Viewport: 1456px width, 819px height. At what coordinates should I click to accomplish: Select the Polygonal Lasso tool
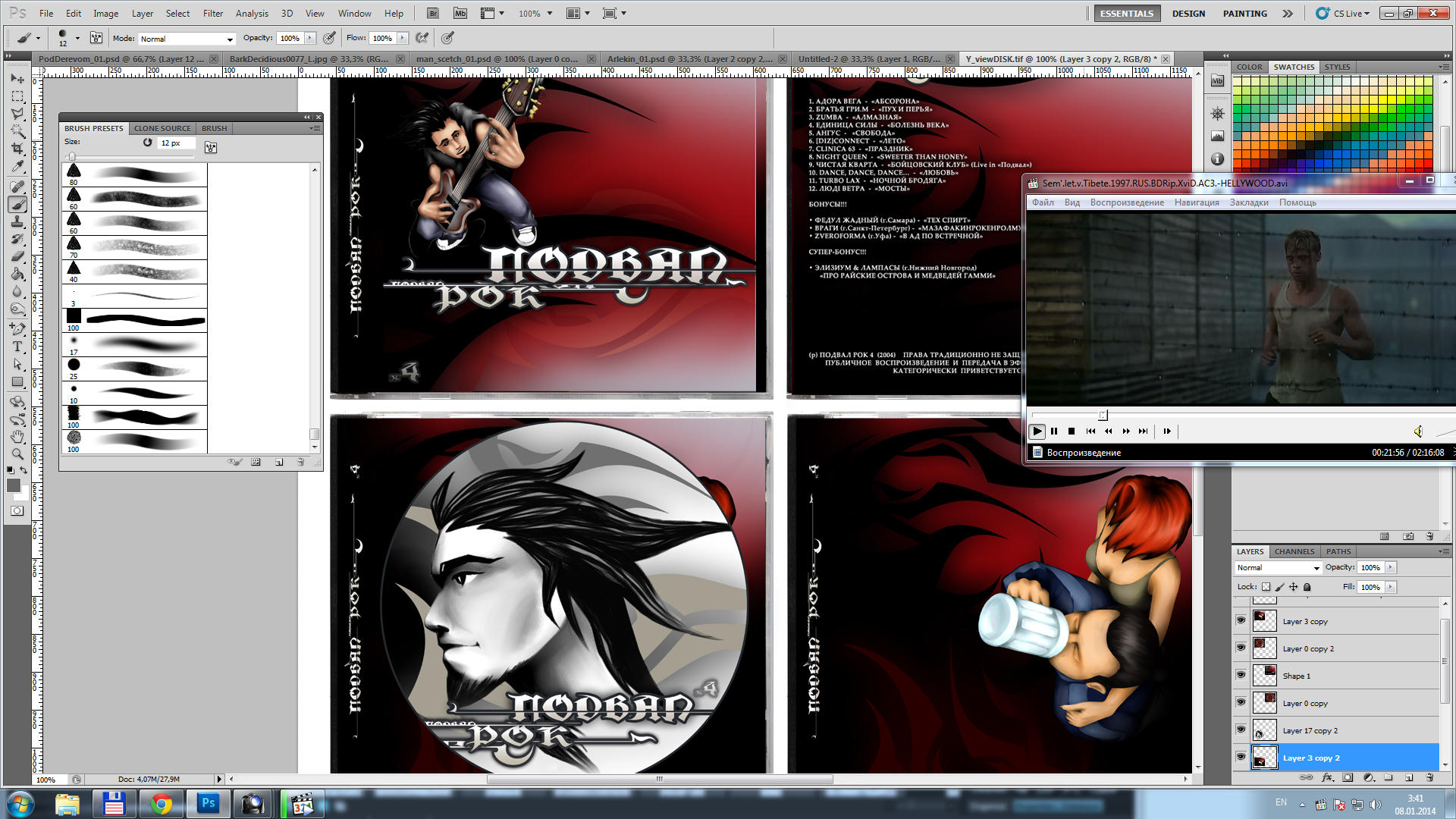pos(17,114)
